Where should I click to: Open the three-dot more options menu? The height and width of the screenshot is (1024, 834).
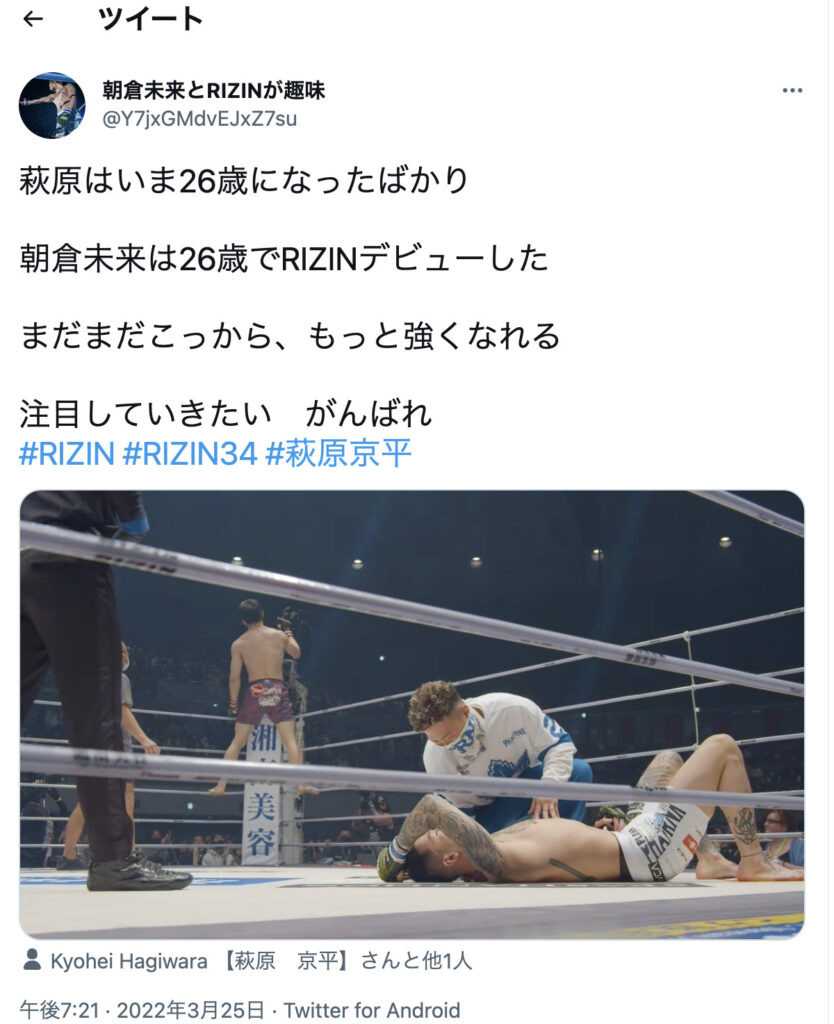(792, 90)
